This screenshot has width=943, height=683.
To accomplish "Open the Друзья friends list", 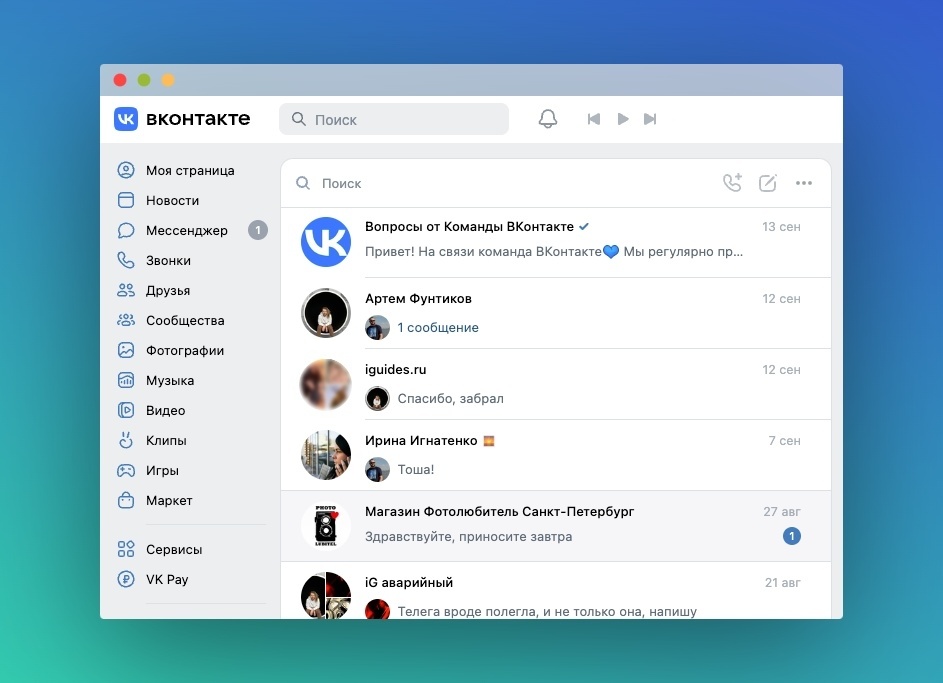I will click(x=168, y=290).
